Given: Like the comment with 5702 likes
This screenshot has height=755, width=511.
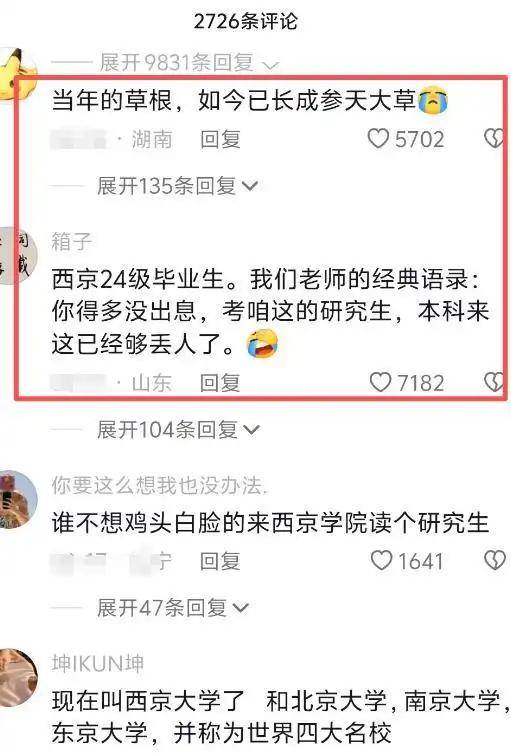Looking at the screenshot, I should [x=379, y=139].
